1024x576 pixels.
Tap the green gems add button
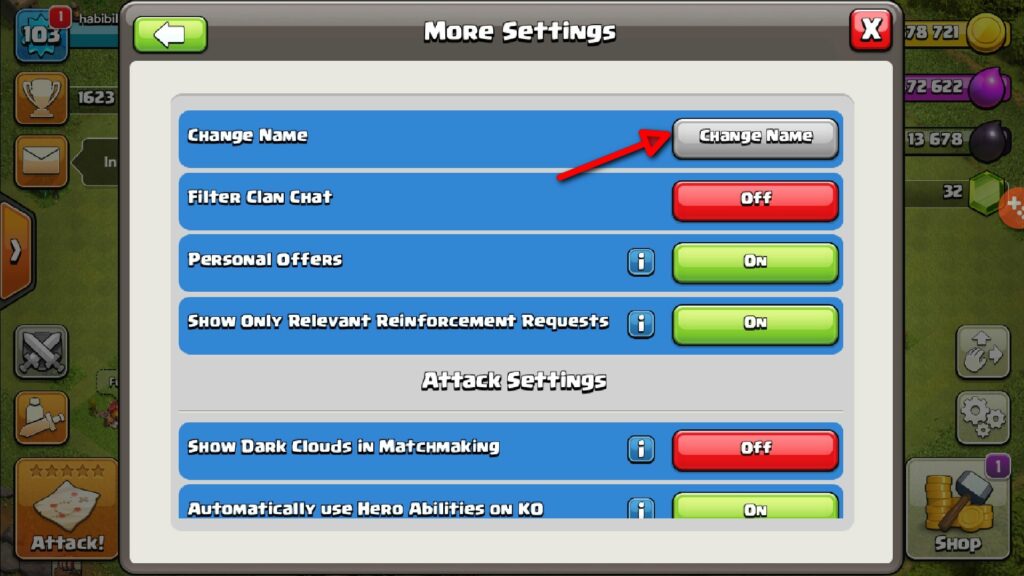pyautogui.click(x=1013, y=206)
